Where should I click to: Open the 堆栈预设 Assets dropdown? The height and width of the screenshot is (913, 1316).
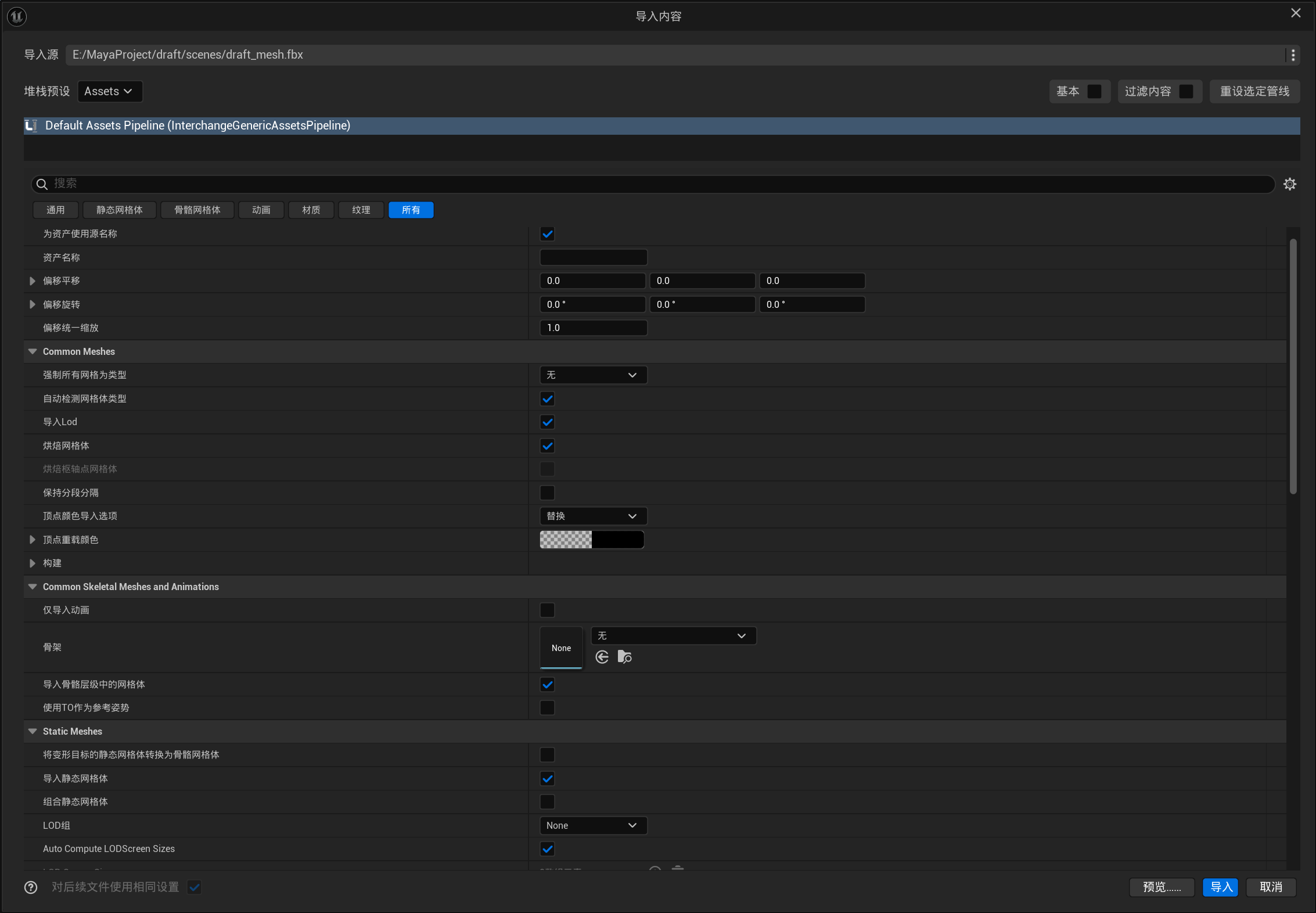110,91
